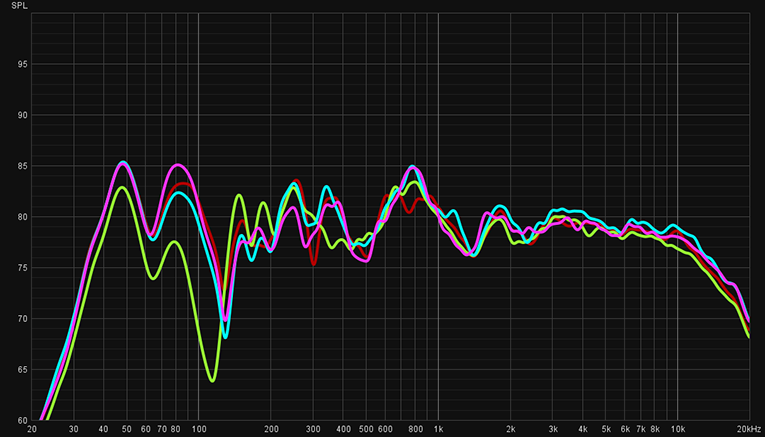765x437 pixels.
Task: Click the 2k label on the frequency axis
Action: tap(510, 429)
